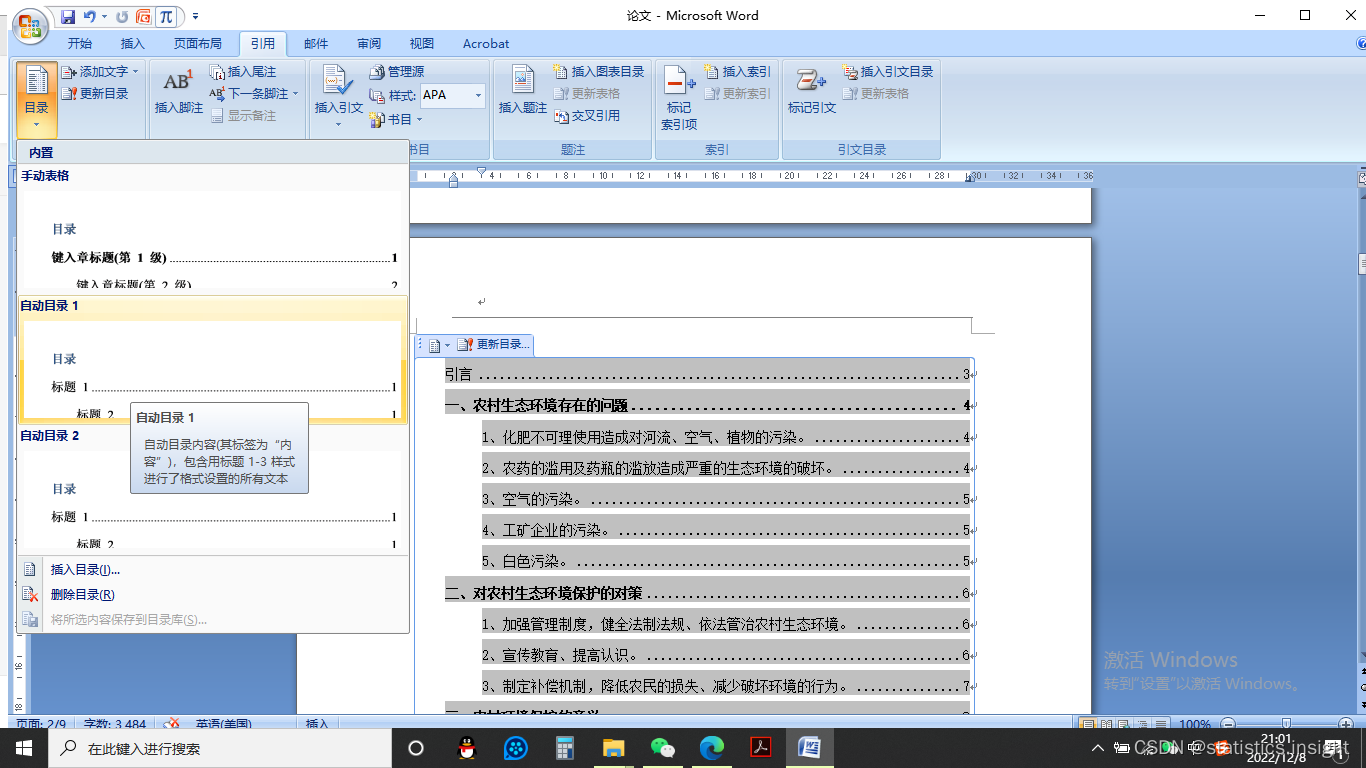Click the 2、宣传教育、提高认识 contents entry

(x=726, y=656)
